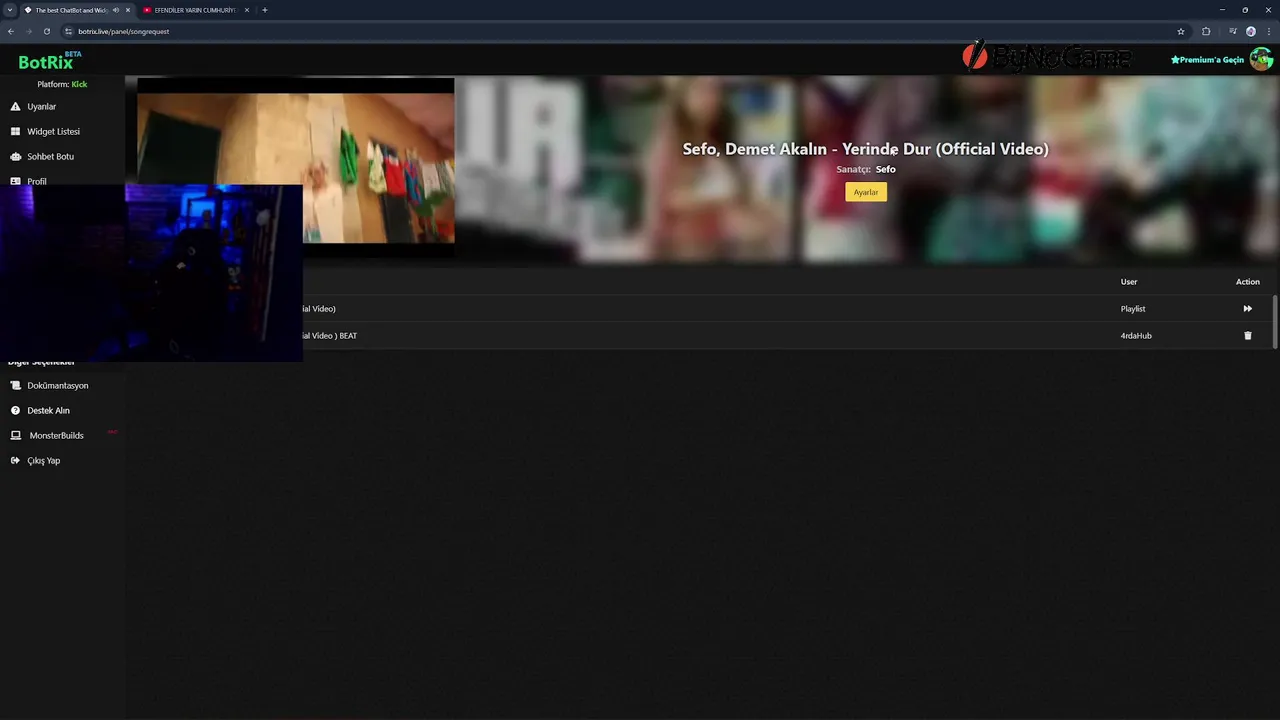The image size is (1280, 720).
Task: Go back in browser history
Action: 11,31
